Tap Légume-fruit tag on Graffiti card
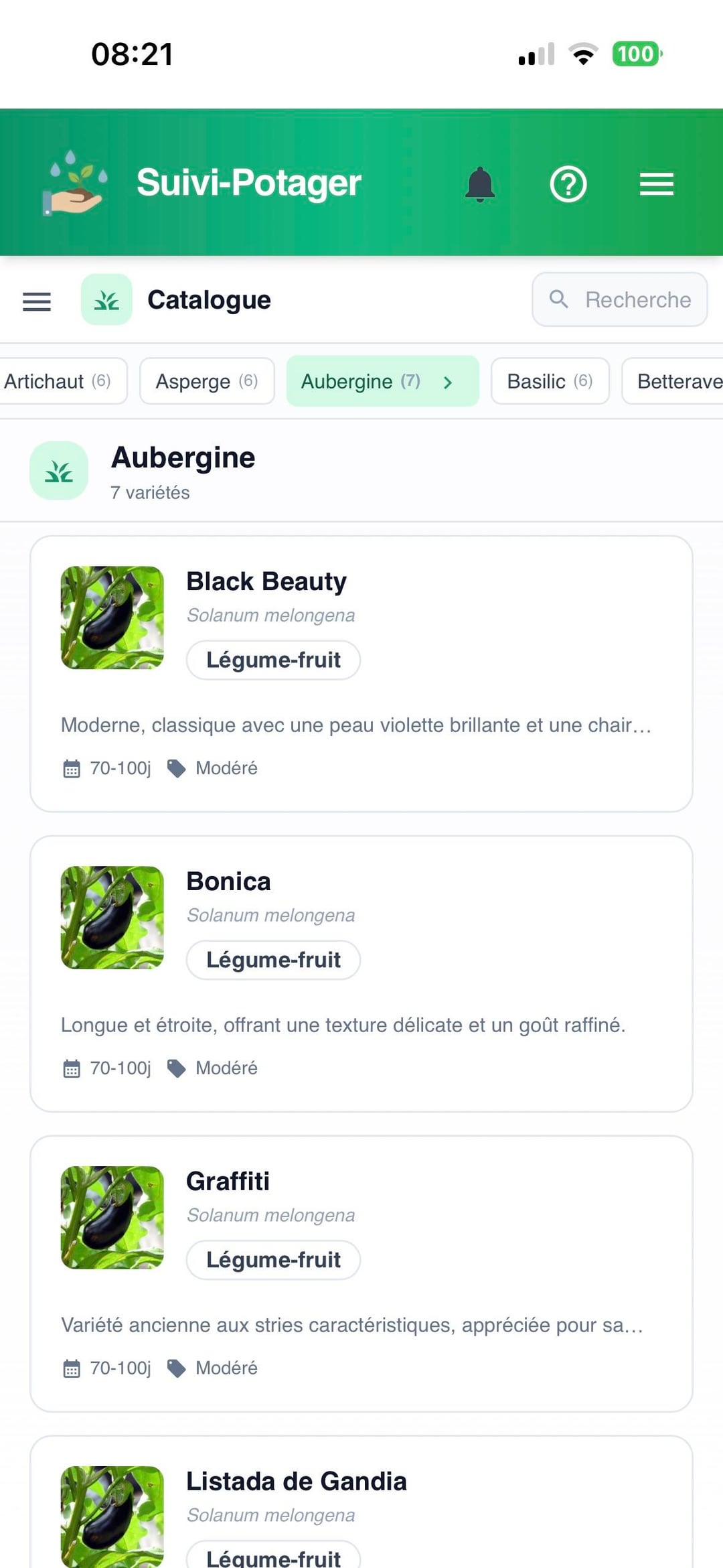The height and width of the screenshot is (1568, 723). click(x=273, y=1260)
